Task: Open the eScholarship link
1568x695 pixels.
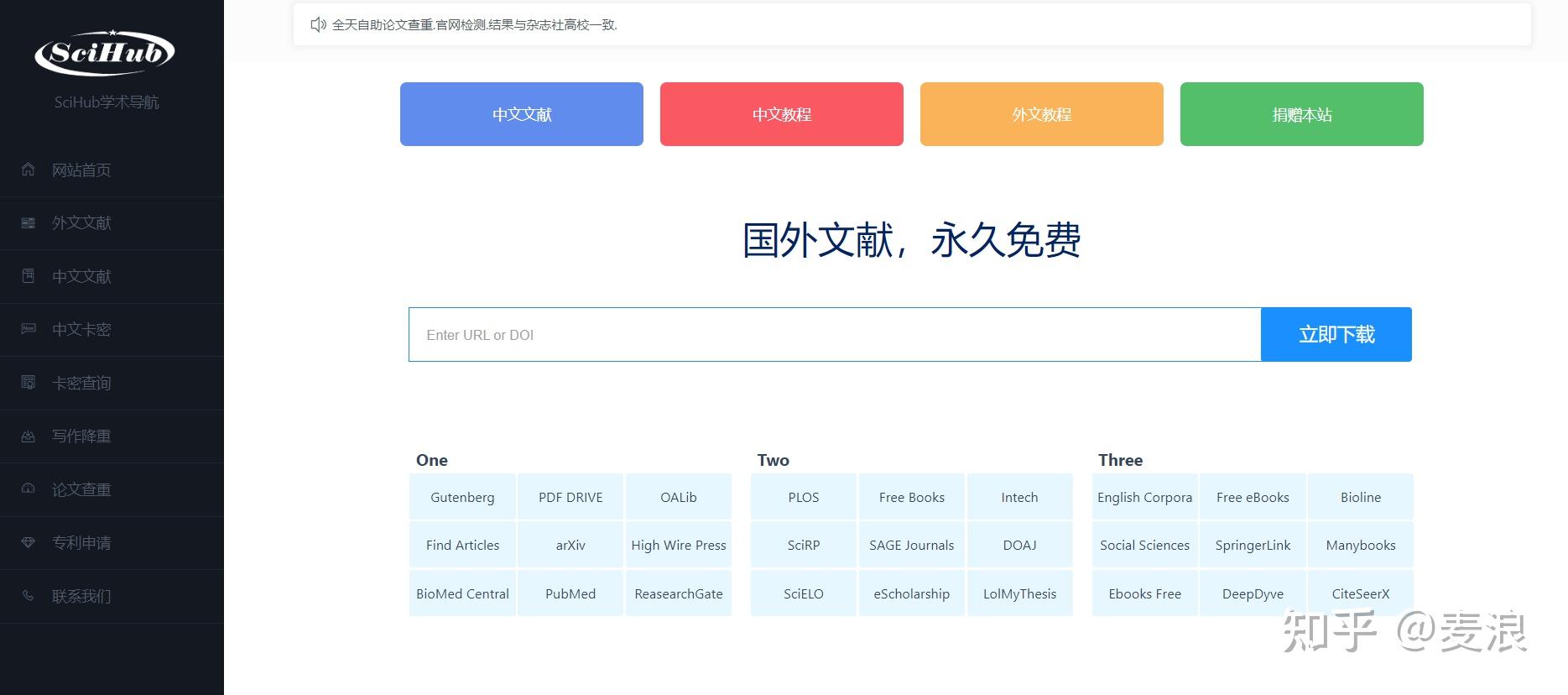Action: (912, 593)
